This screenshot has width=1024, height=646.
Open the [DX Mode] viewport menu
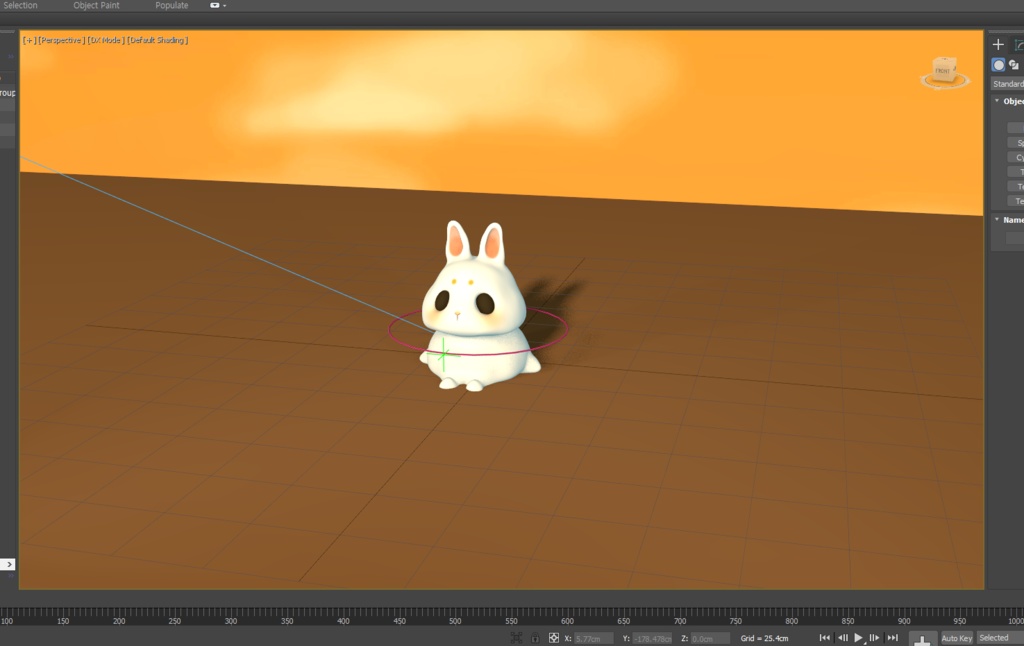coord(106,40)
